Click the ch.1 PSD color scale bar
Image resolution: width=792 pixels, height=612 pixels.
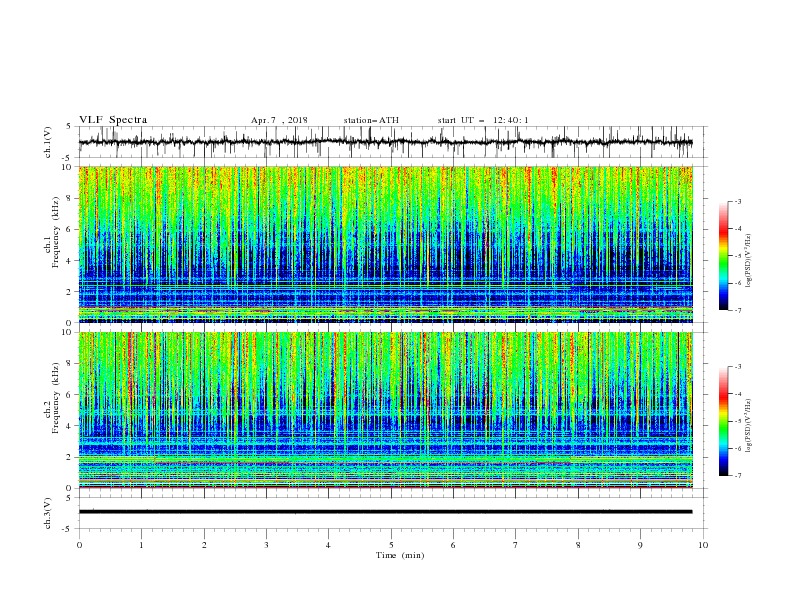coord(723,256)
